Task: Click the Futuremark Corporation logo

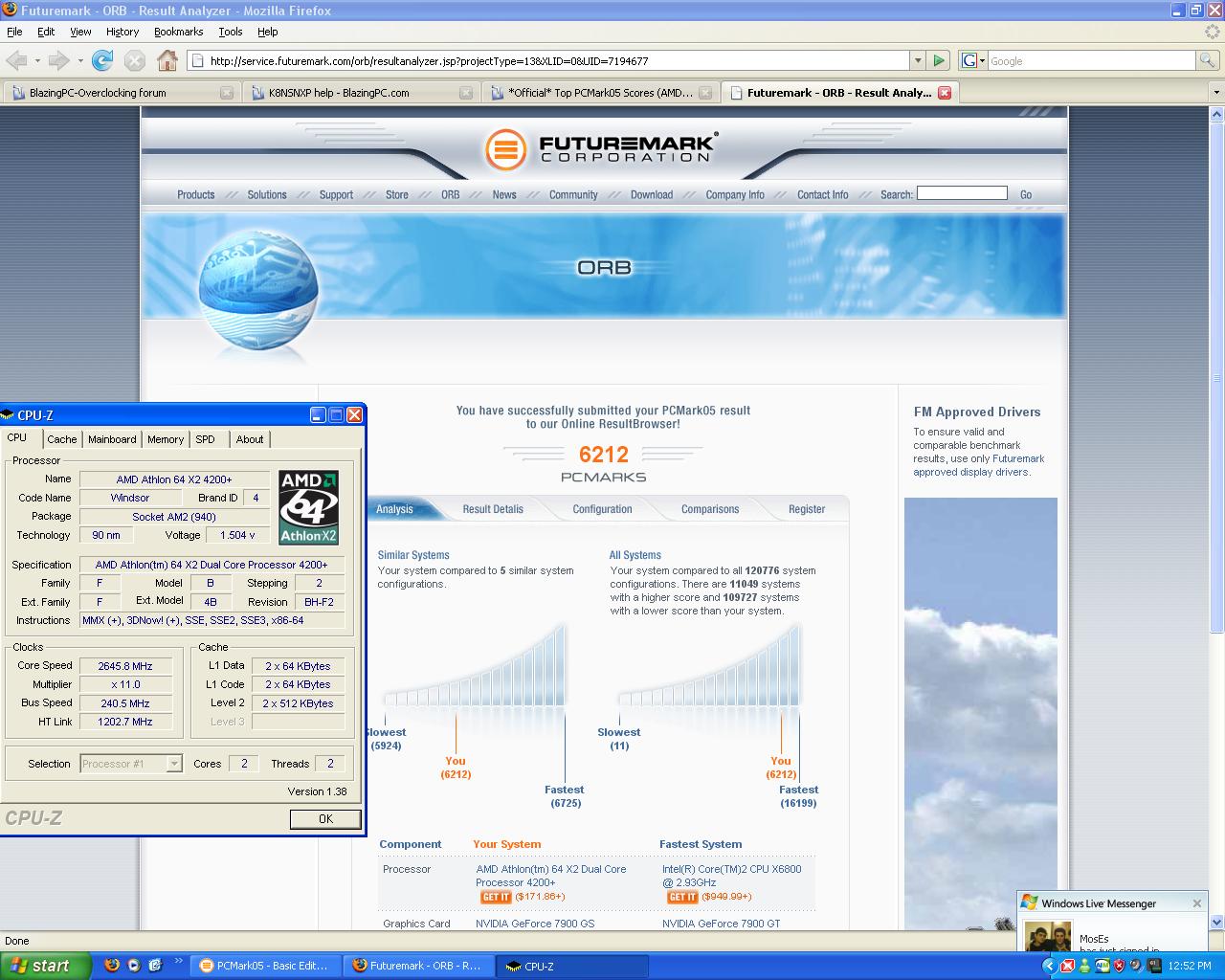Action: click(600, 148)
